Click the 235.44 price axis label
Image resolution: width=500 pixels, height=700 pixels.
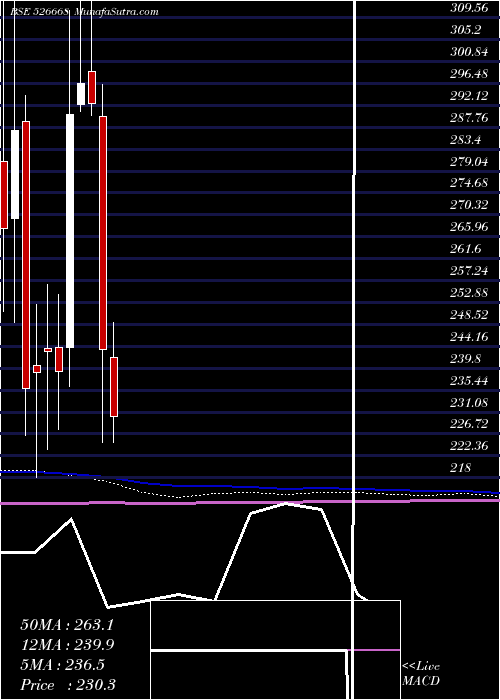pyautogui.click(x=469, y=380)
